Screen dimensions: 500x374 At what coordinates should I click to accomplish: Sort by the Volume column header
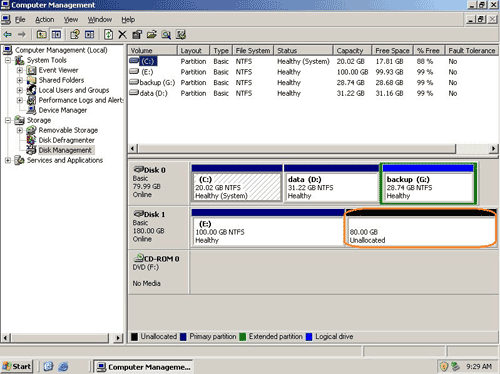(152, 51)
